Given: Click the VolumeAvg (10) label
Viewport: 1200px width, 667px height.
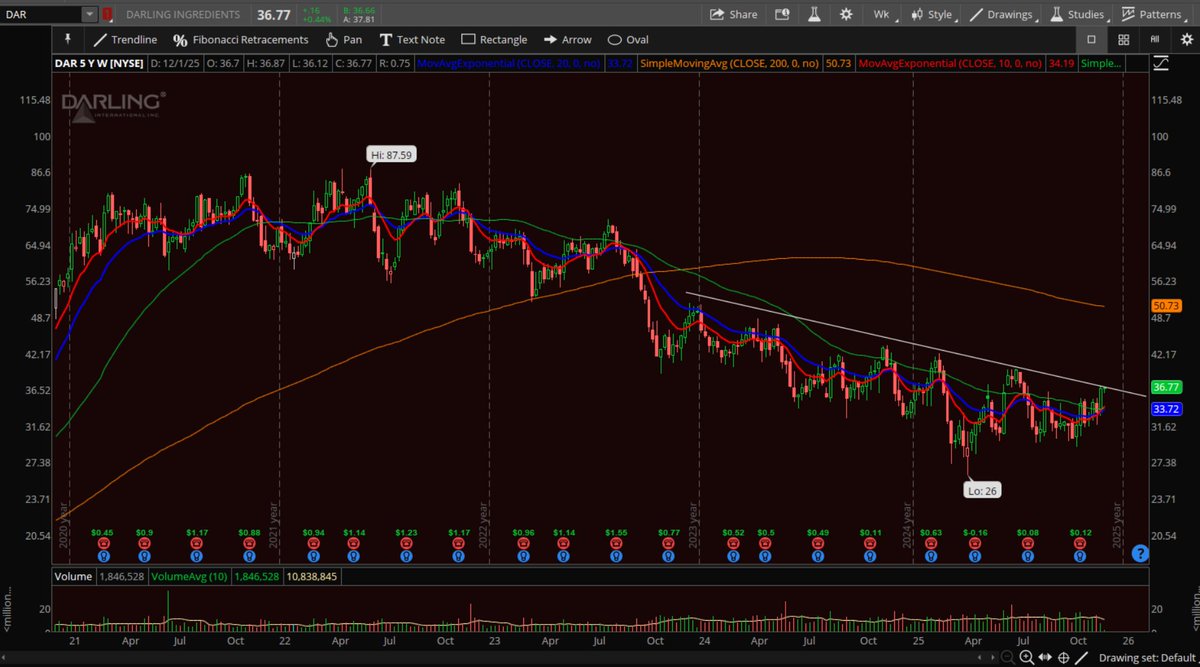Looking at the screenshot, I should pos(191,577).
